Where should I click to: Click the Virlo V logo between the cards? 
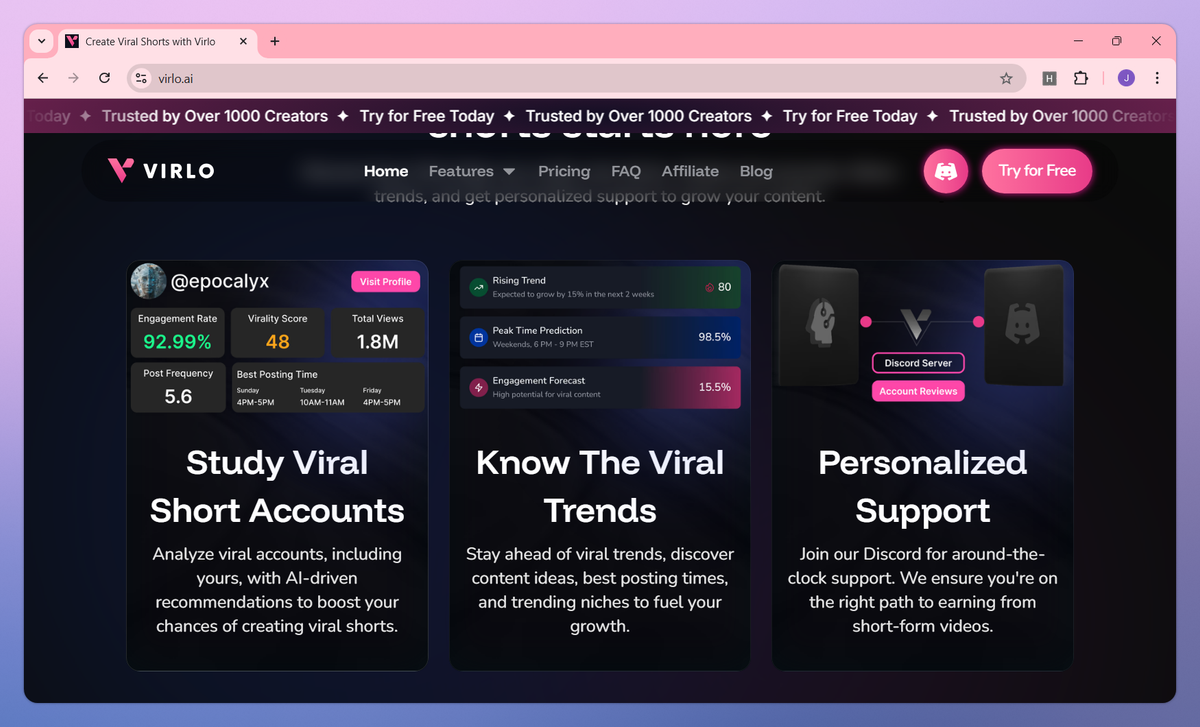click(x=915, y=324)
